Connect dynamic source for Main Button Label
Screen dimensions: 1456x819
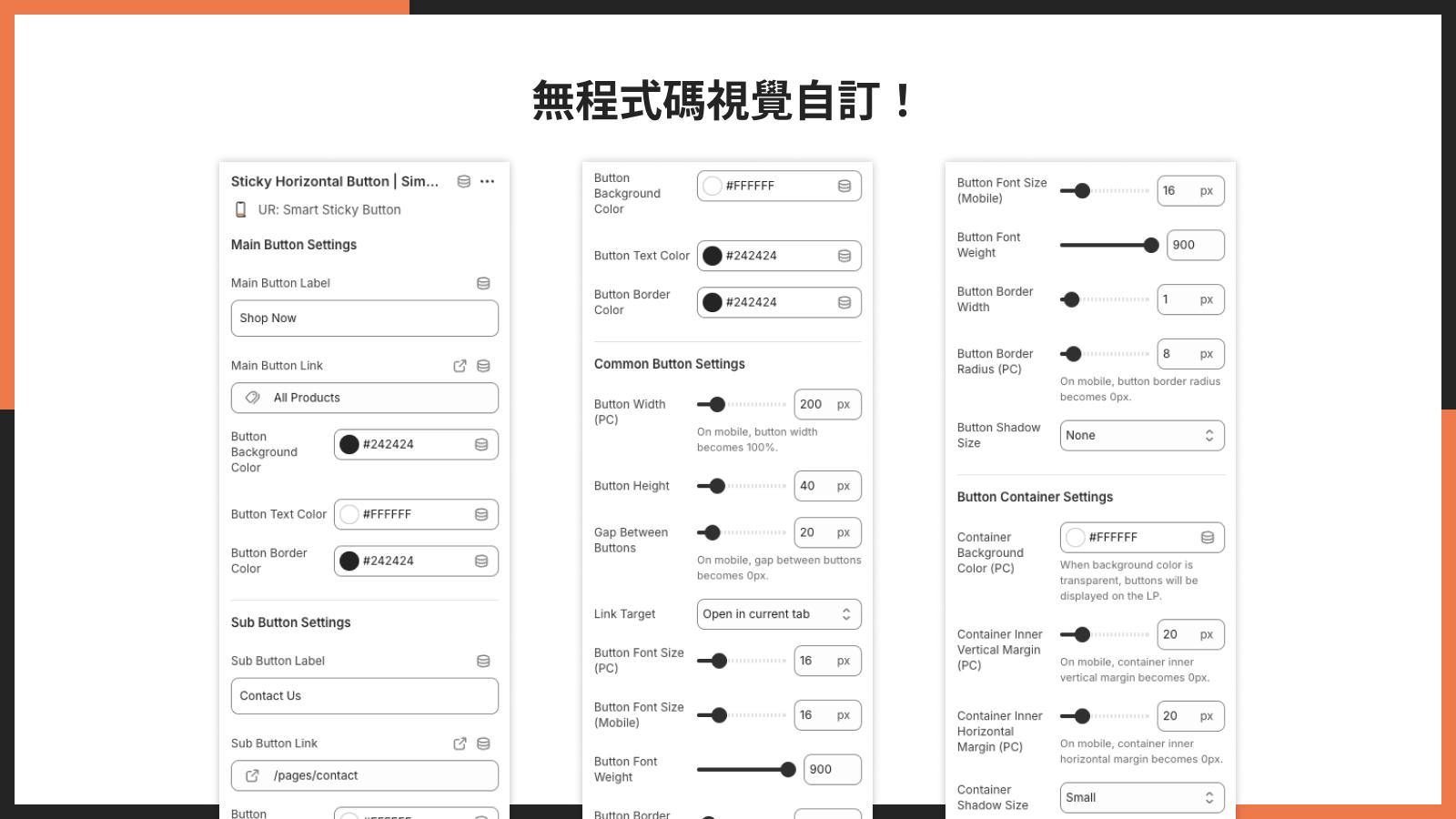[x=483, y=283]
